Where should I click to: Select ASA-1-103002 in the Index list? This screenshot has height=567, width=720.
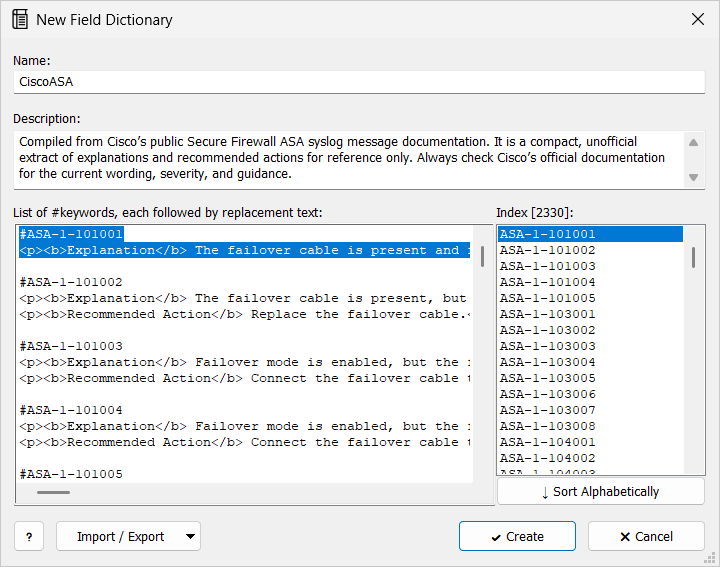click(591, 330)
